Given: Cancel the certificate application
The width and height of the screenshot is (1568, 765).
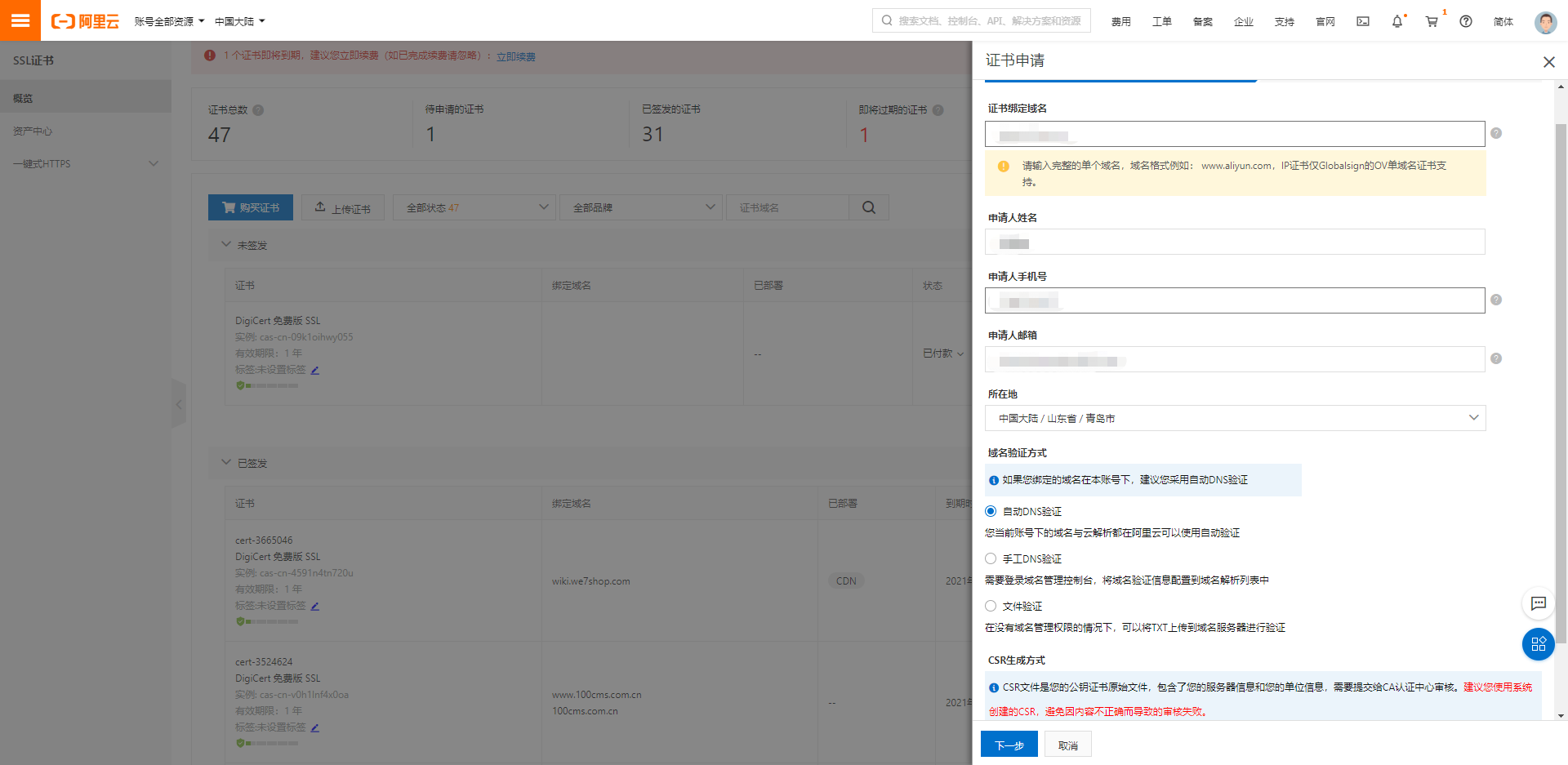Looking at the screenshot, I should pyautogui.click(x=1067, y=745).
